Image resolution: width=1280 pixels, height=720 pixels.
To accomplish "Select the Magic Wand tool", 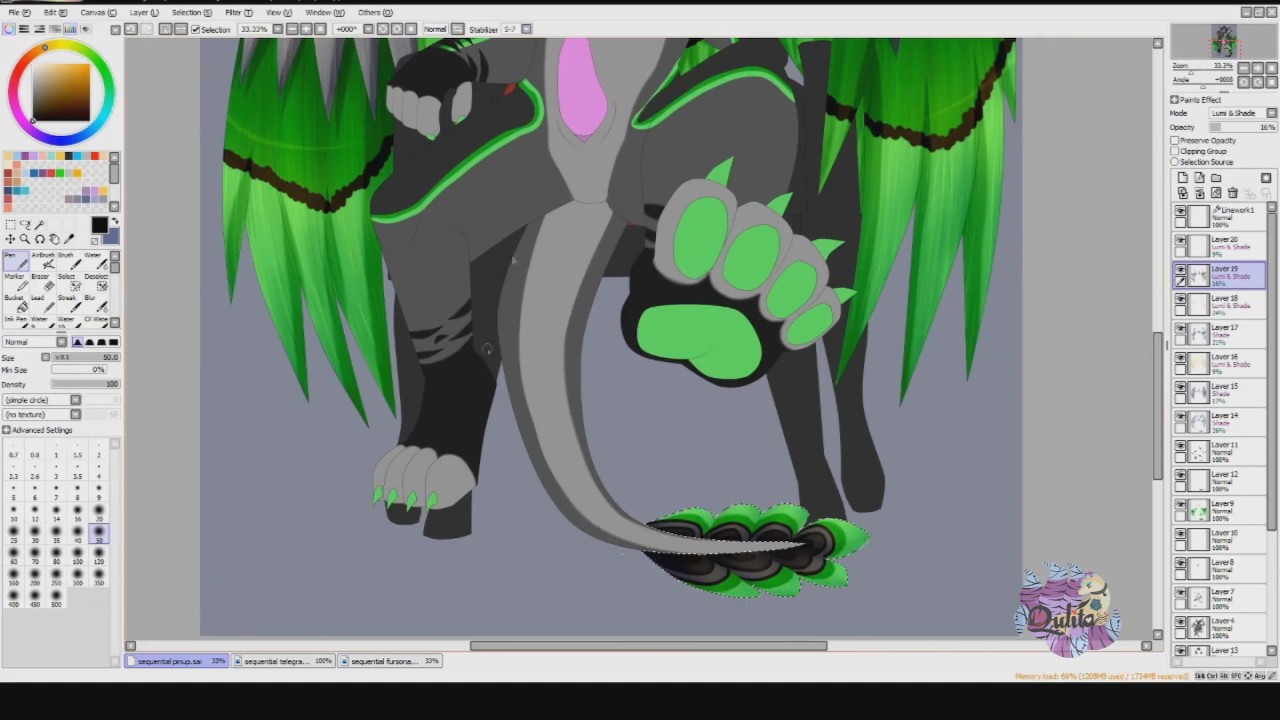I will (40, 226).
